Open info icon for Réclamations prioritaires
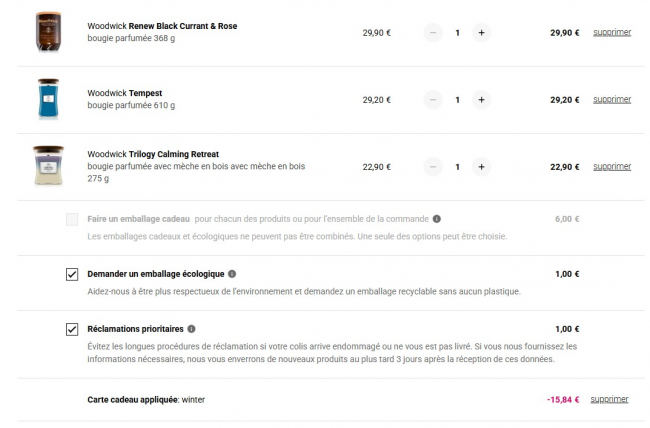The height and width of the screenshot is (428, 650). pos(191,329)
